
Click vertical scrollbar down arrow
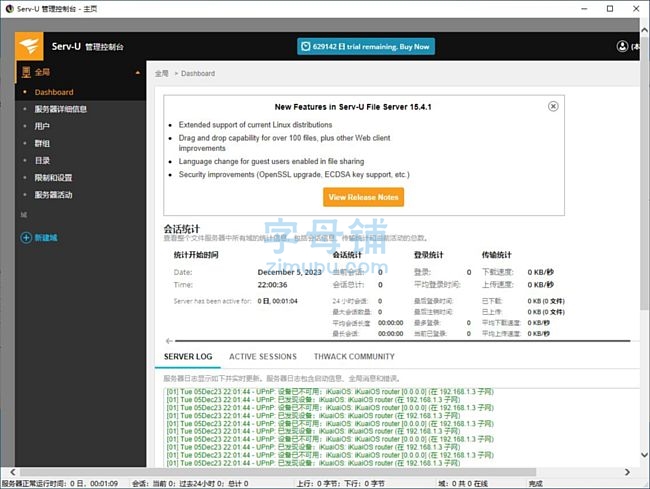[644, 455]
